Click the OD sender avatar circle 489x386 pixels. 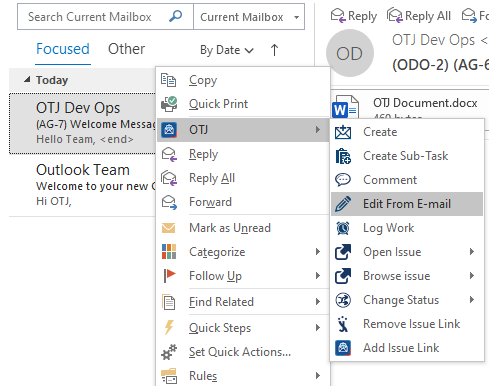[350, 53]
